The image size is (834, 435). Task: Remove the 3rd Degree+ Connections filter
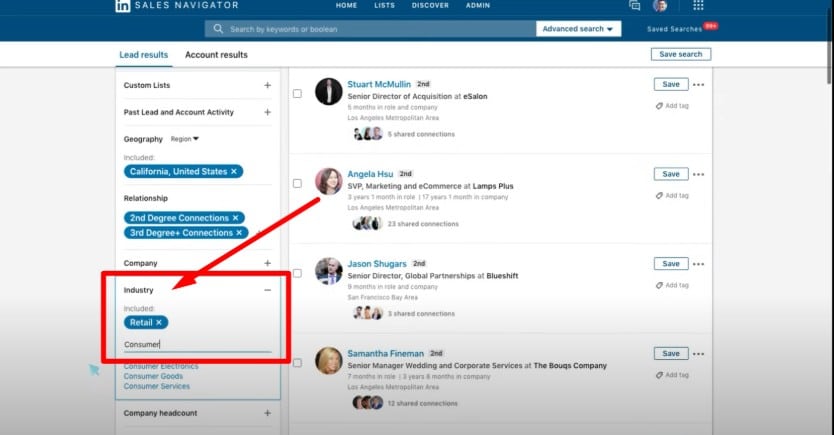pos(239,233)
